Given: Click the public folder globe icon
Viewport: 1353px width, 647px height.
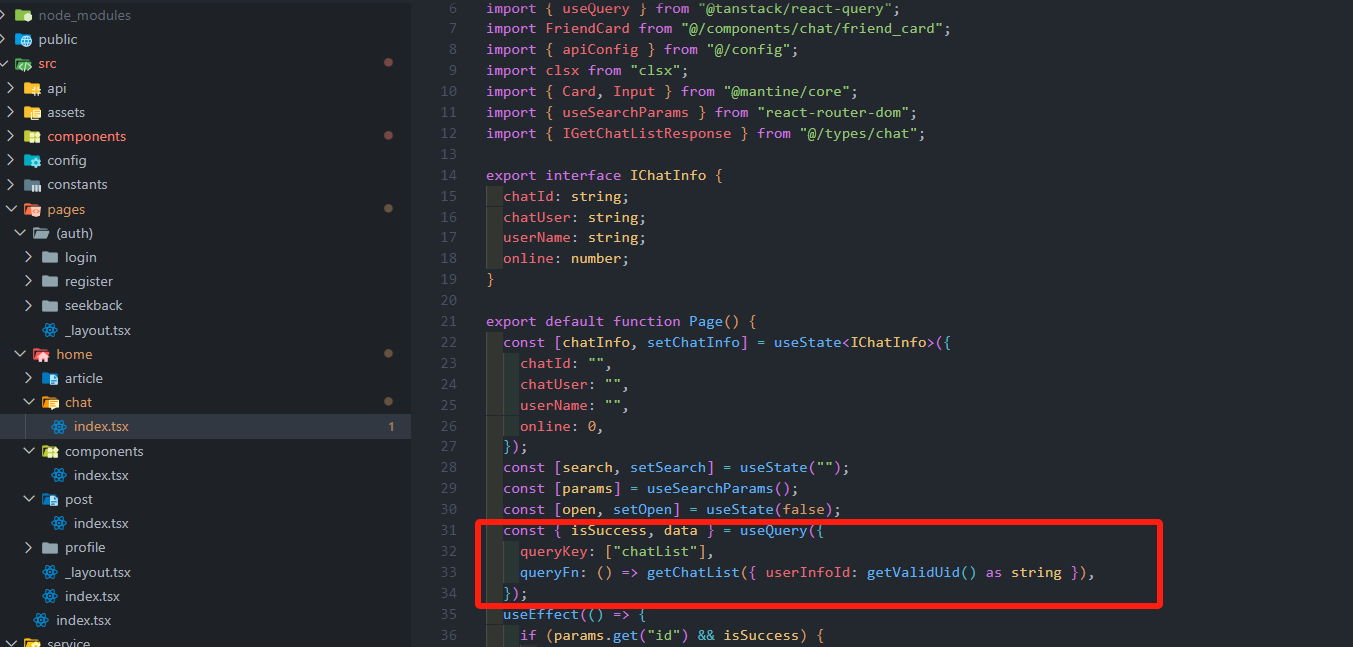Looking at the screenshot, I should pyautogui.click(x=23, y=40).
